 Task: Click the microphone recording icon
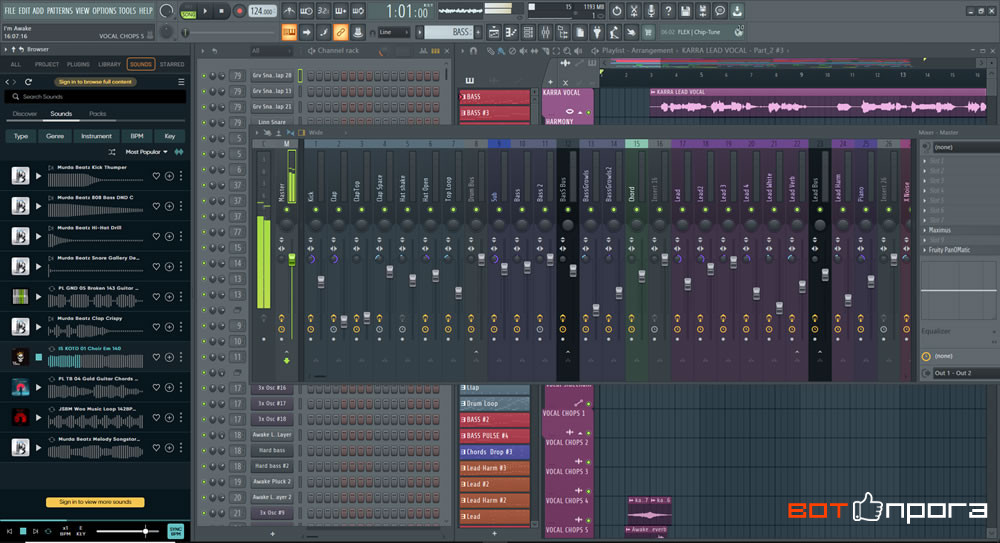click(x=651, y=11)
